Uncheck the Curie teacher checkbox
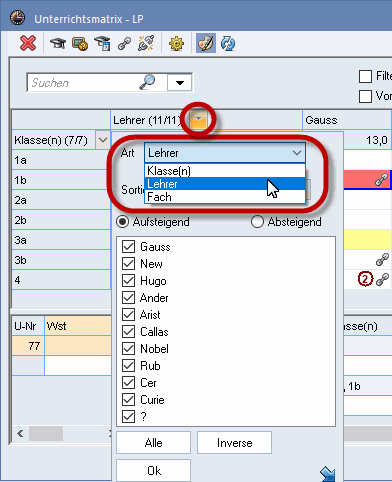This screenshot has width=392, height=482. [128, 399]
